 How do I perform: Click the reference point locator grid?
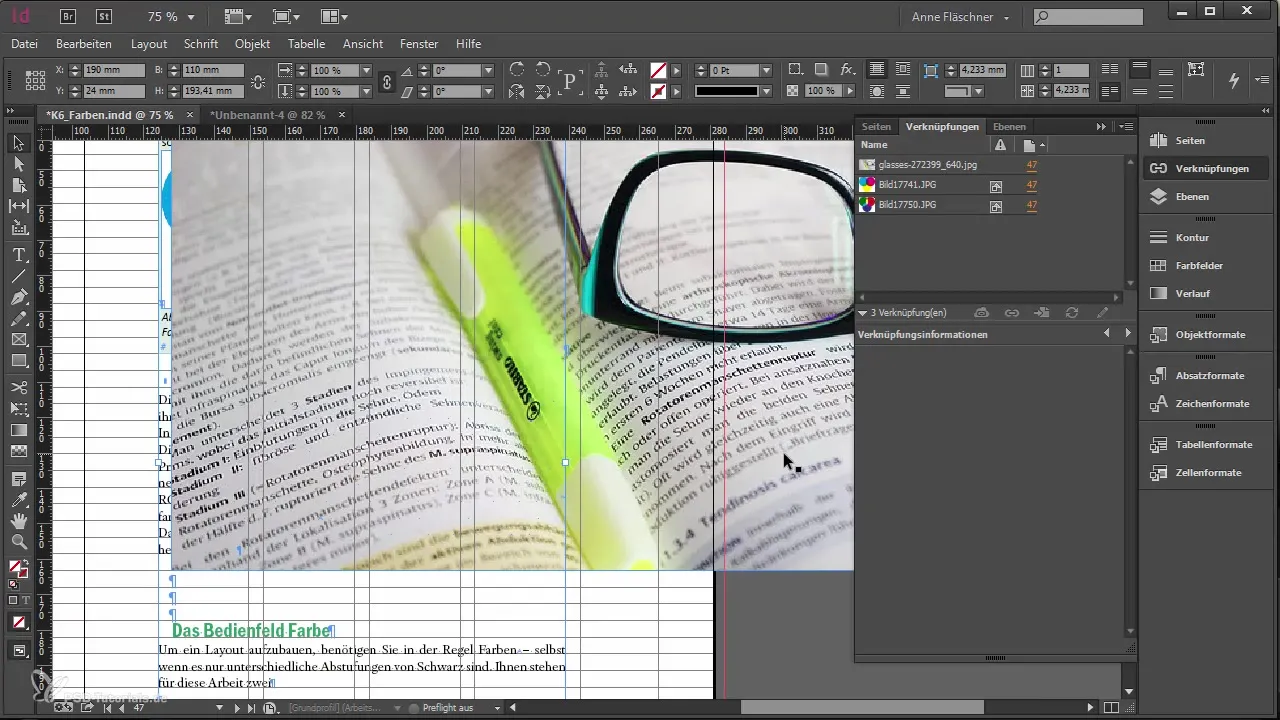35,80
